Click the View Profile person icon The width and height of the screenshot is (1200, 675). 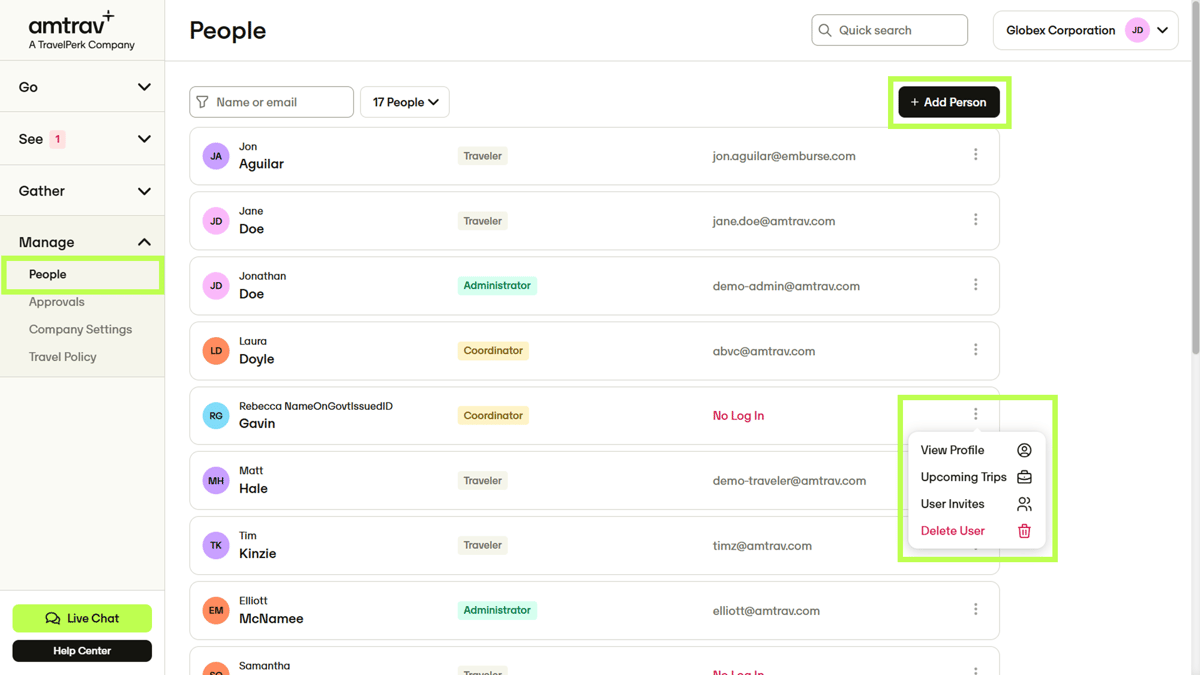(1023, 450)
